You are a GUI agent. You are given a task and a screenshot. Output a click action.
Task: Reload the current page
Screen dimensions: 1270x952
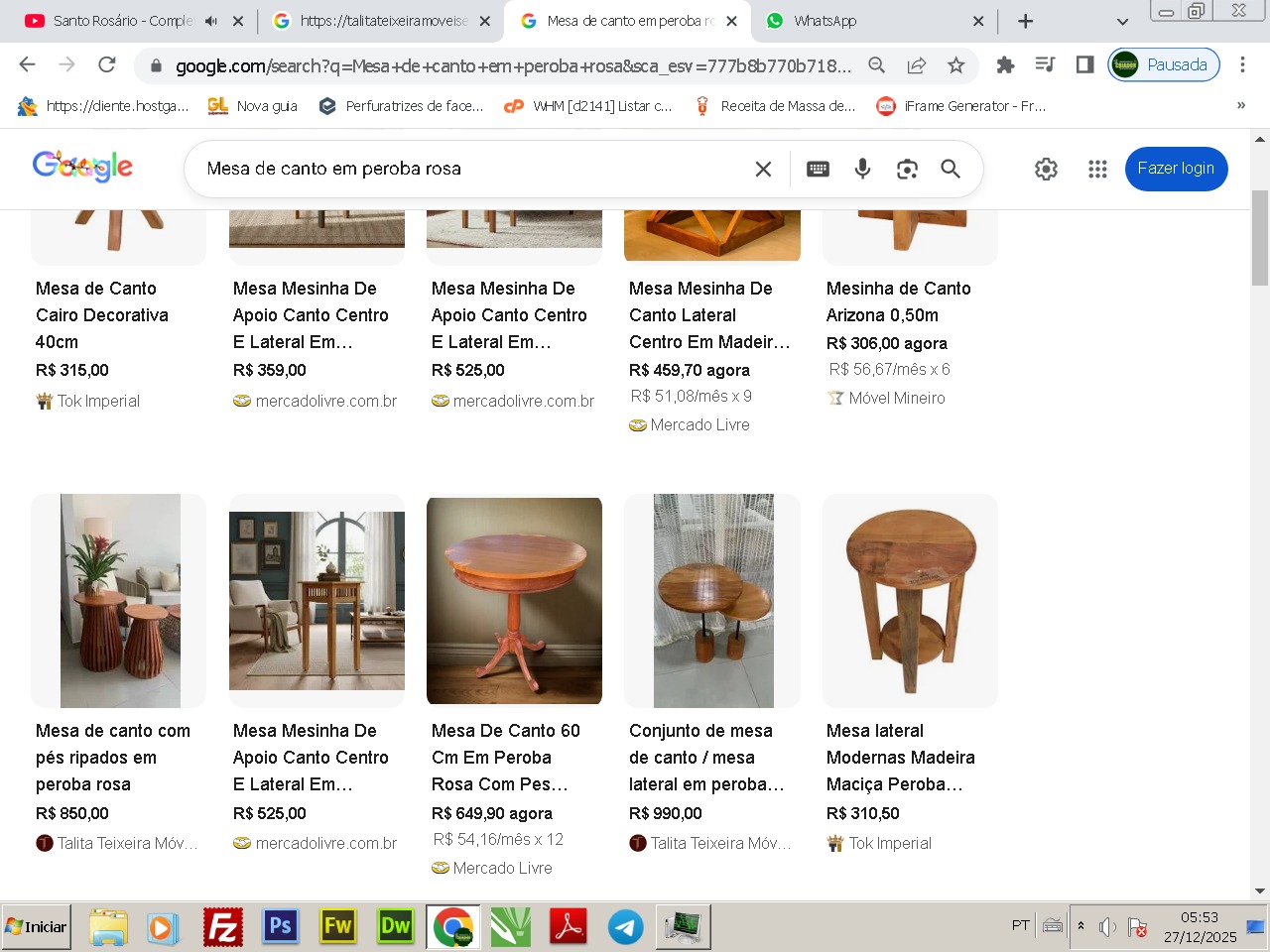point(107,65)
